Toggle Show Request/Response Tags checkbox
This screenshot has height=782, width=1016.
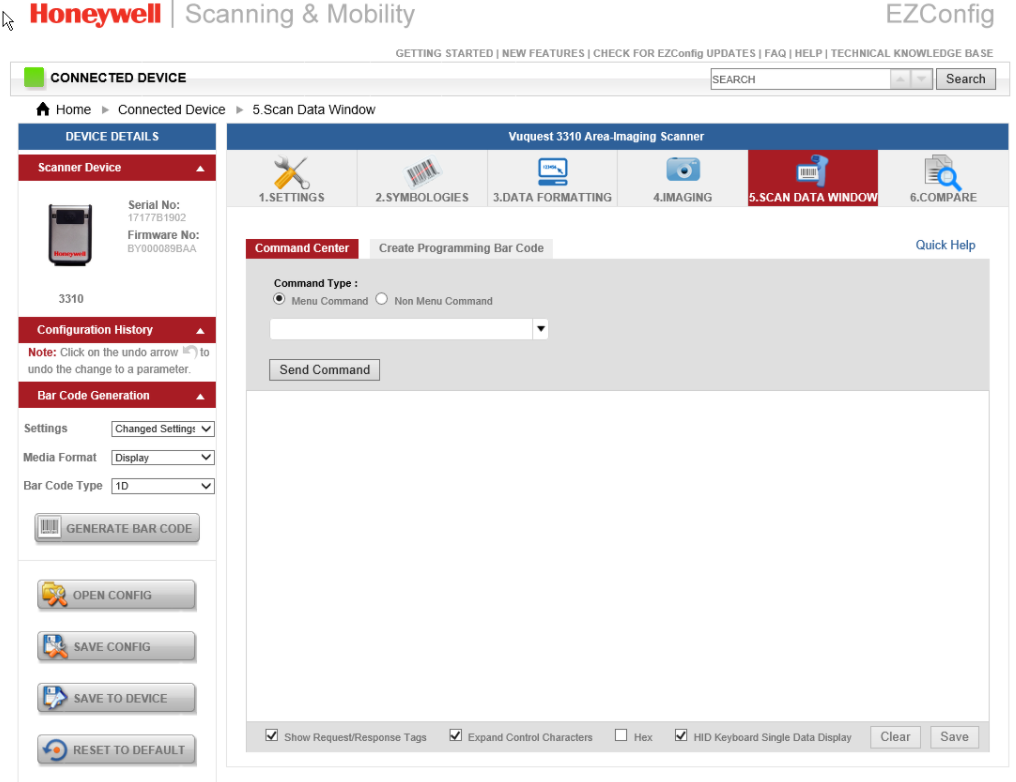click(271, 735)
